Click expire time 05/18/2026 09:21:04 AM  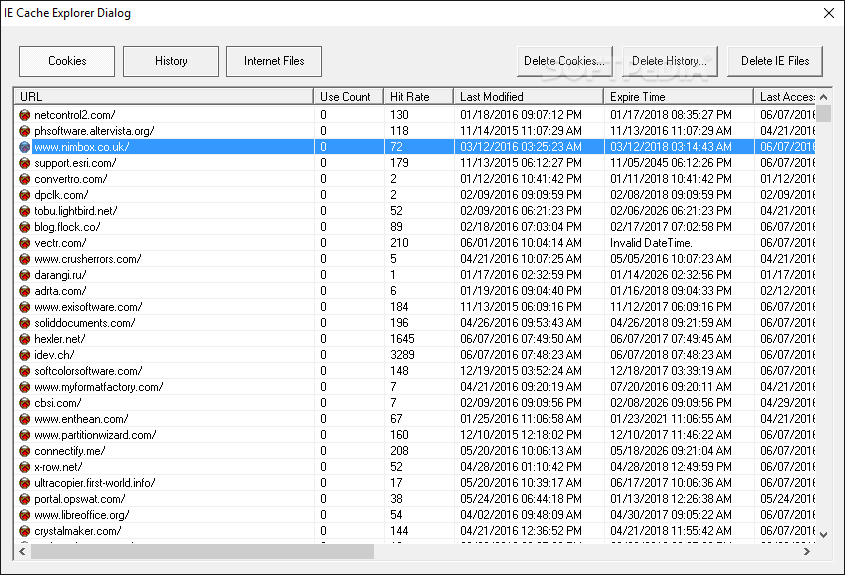click(671, 451)
